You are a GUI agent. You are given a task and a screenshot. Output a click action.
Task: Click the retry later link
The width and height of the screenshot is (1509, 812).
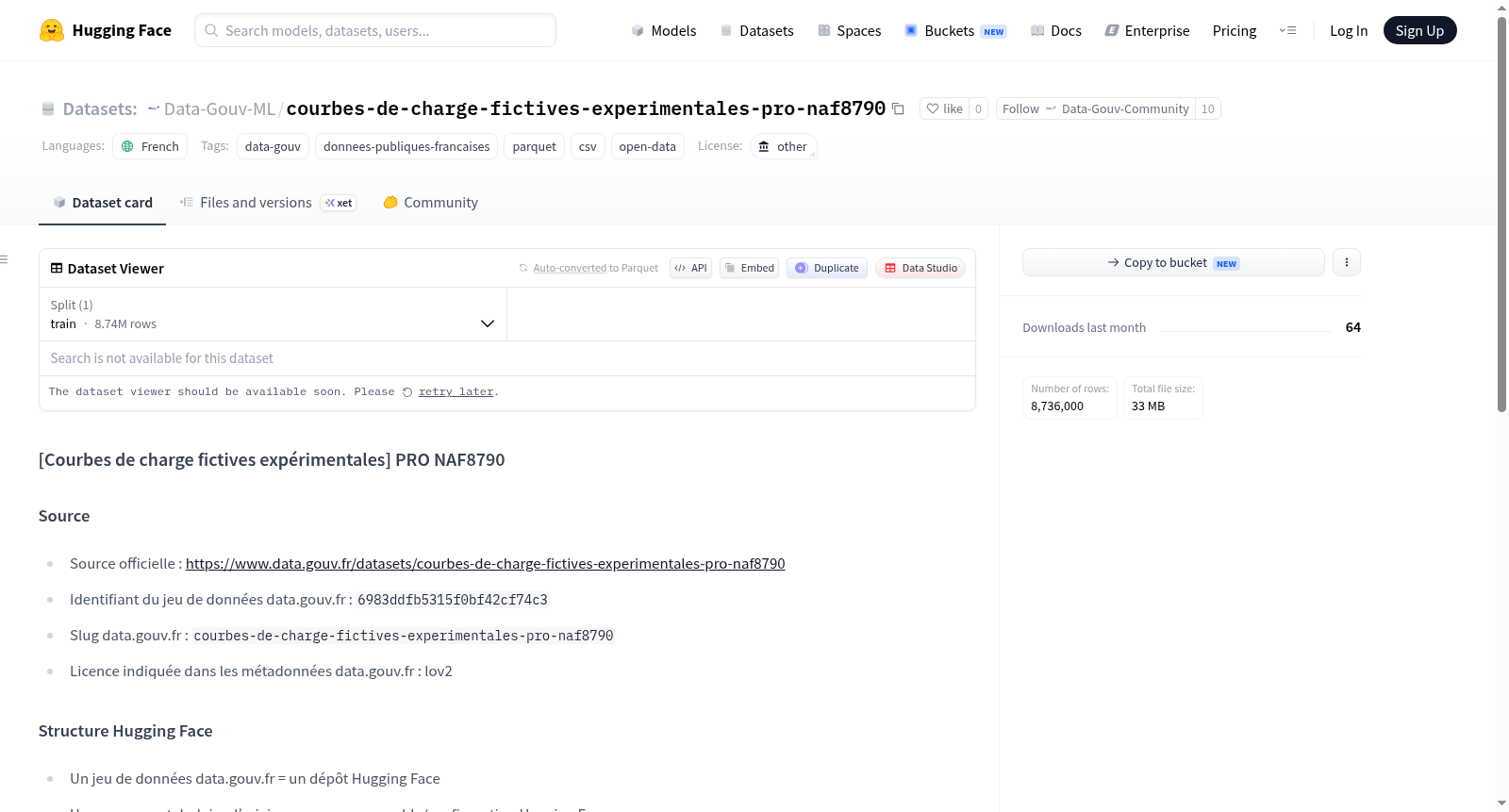(456, 392)
